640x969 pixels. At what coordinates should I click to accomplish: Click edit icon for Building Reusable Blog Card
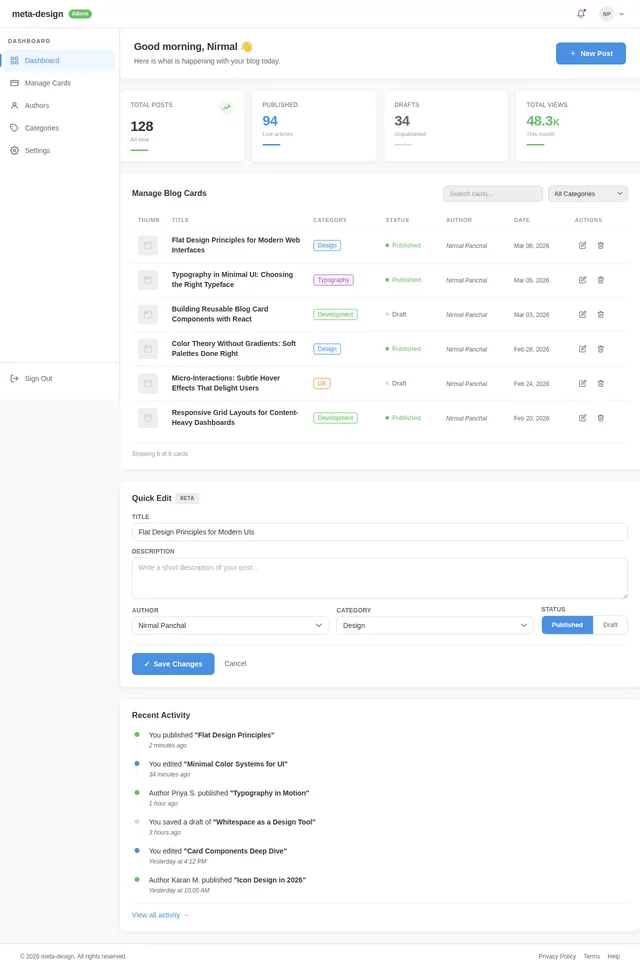click(583, 314)
